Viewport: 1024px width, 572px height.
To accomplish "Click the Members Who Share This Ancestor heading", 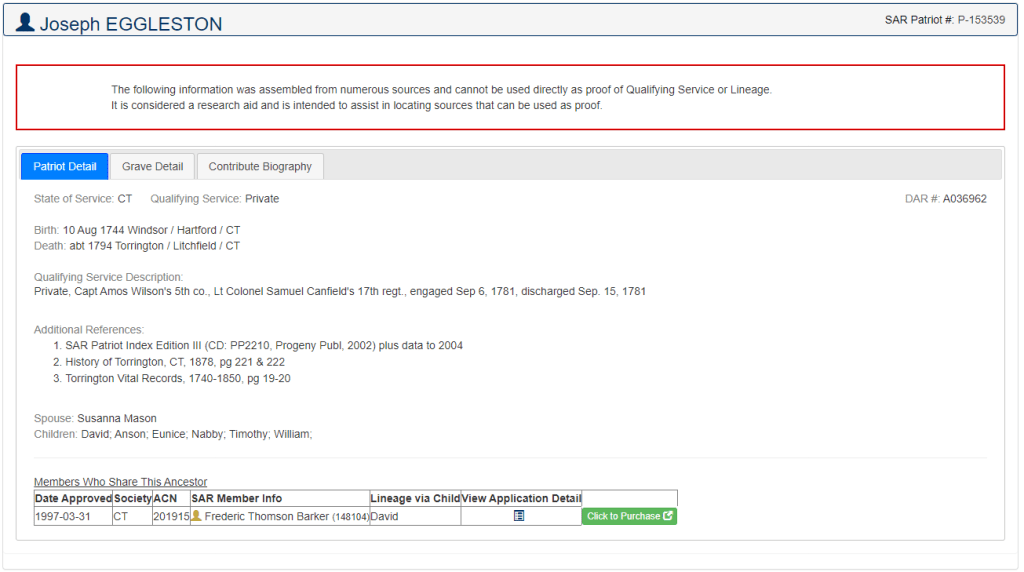I will pyautogui.click(x=120, y=482).
